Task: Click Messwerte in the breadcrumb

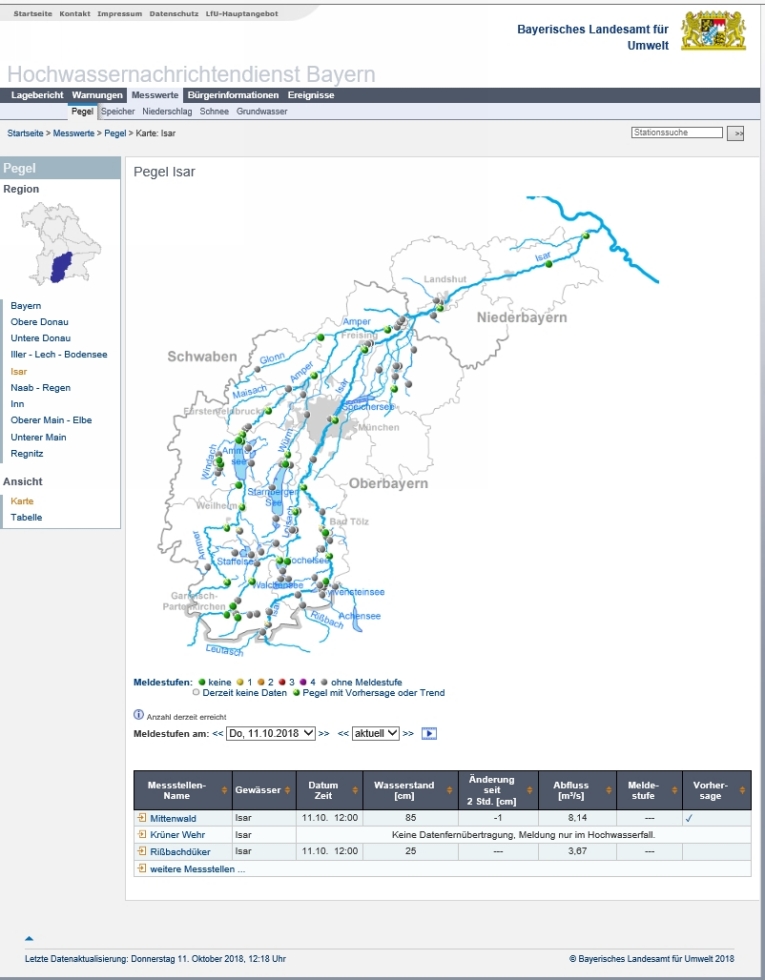Action: [73, 133]
